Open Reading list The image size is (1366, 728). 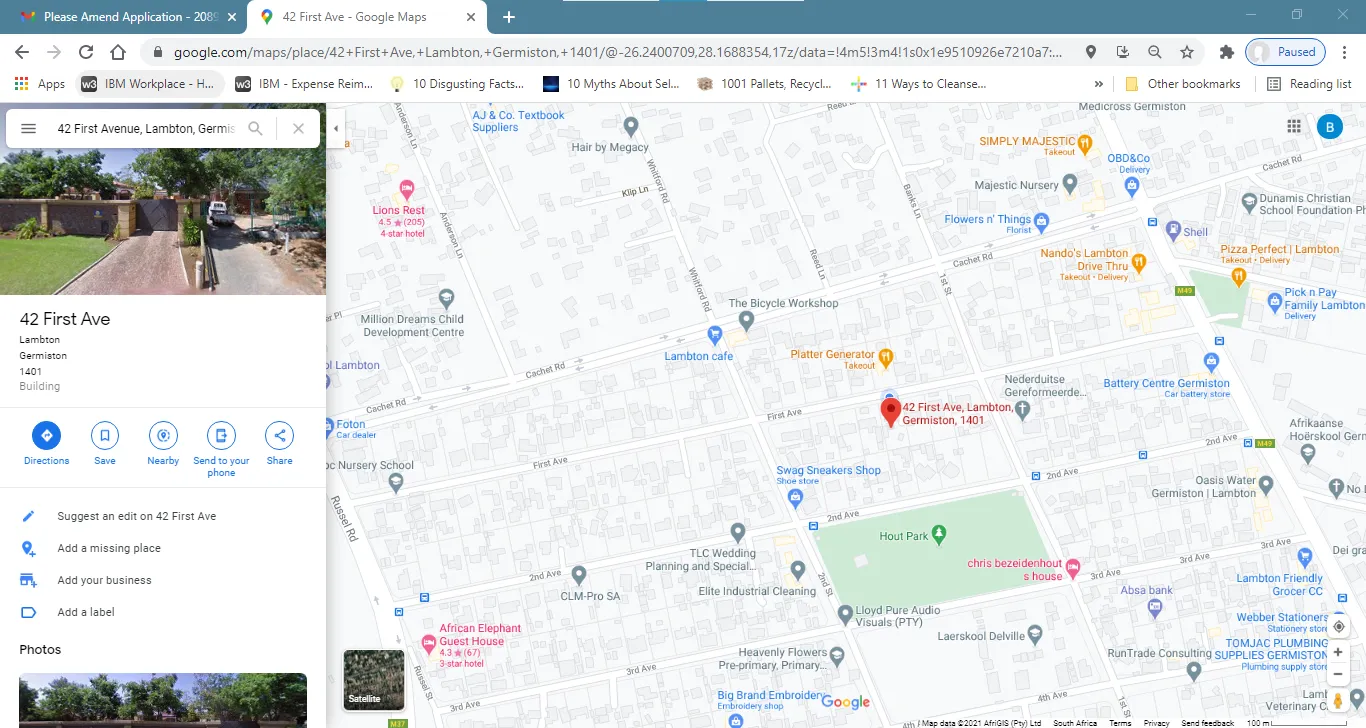point(1309,84)
